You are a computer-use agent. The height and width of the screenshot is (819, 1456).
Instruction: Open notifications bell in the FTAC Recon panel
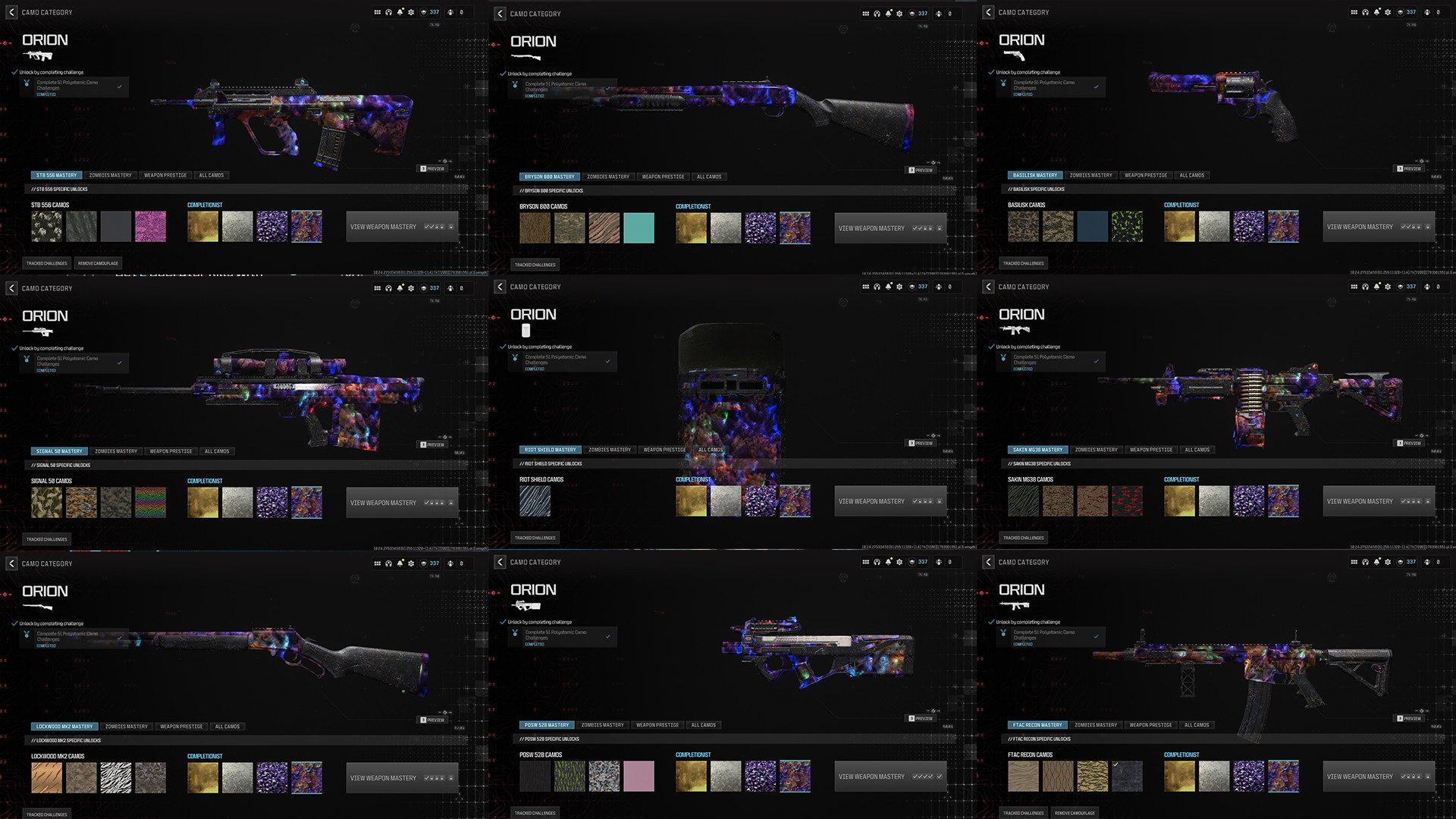point(1377,561)
